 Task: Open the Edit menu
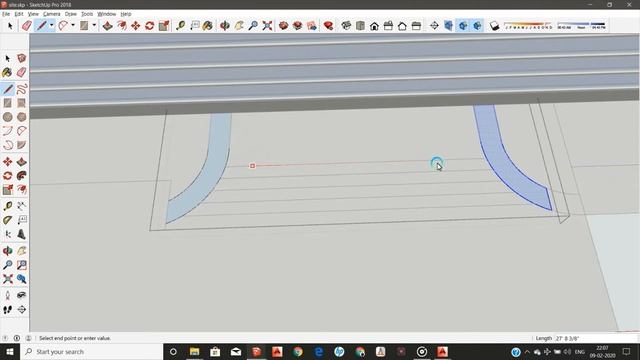point(19,14)
